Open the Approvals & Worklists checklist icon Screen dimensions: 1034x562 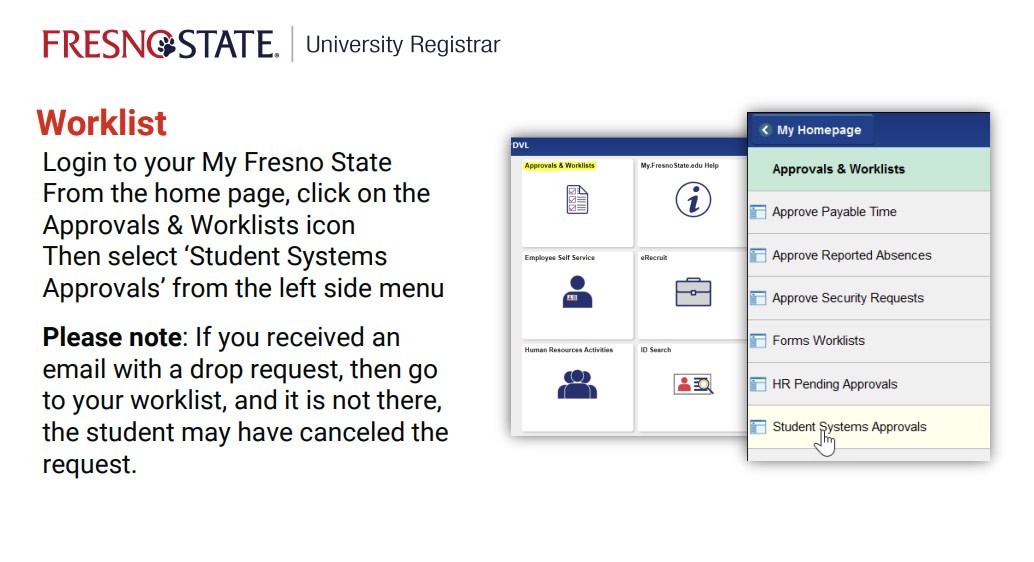pyautogui.click(x=576, y=200)
